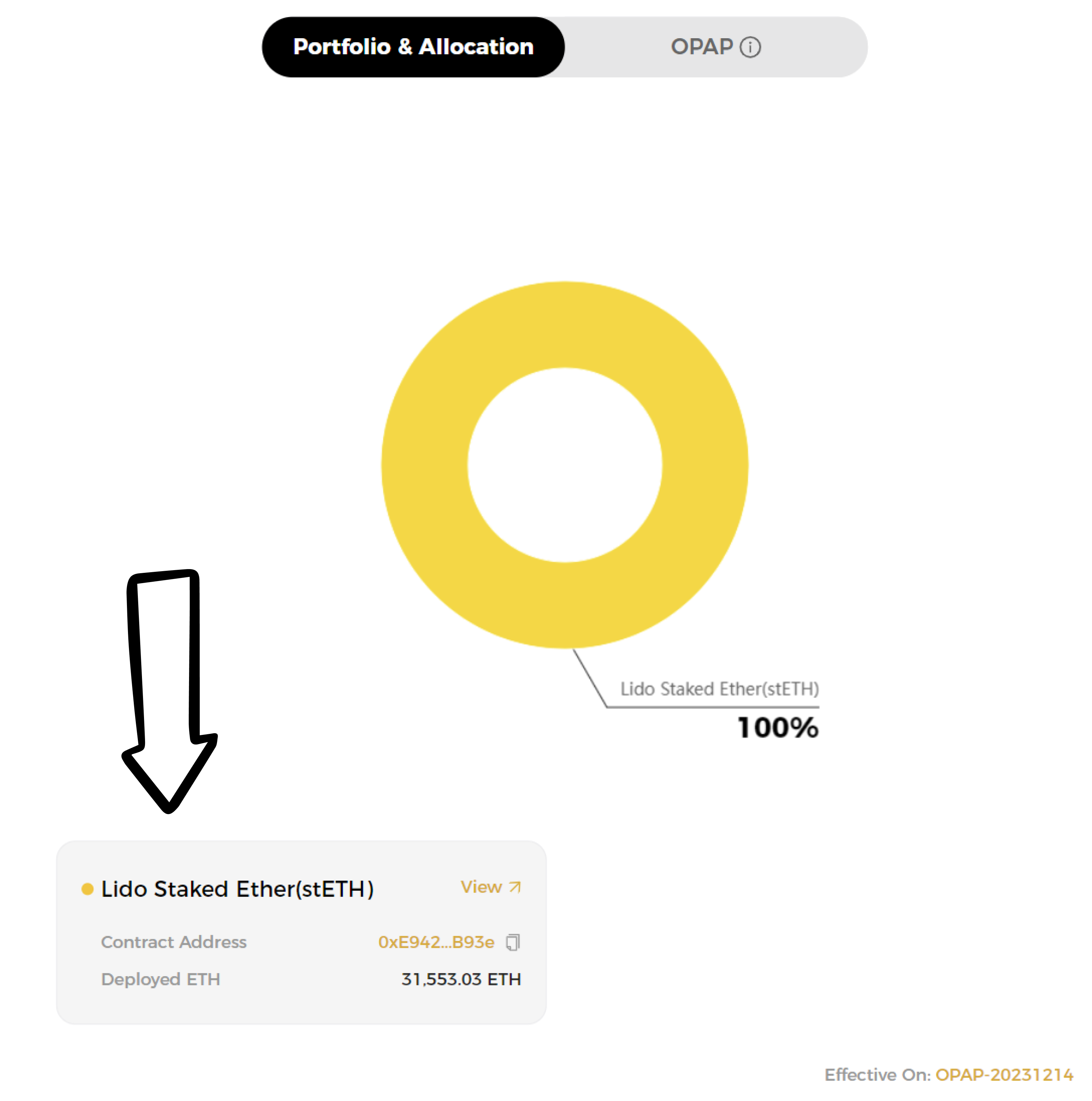Click the Effective On text

point(877,1075)
